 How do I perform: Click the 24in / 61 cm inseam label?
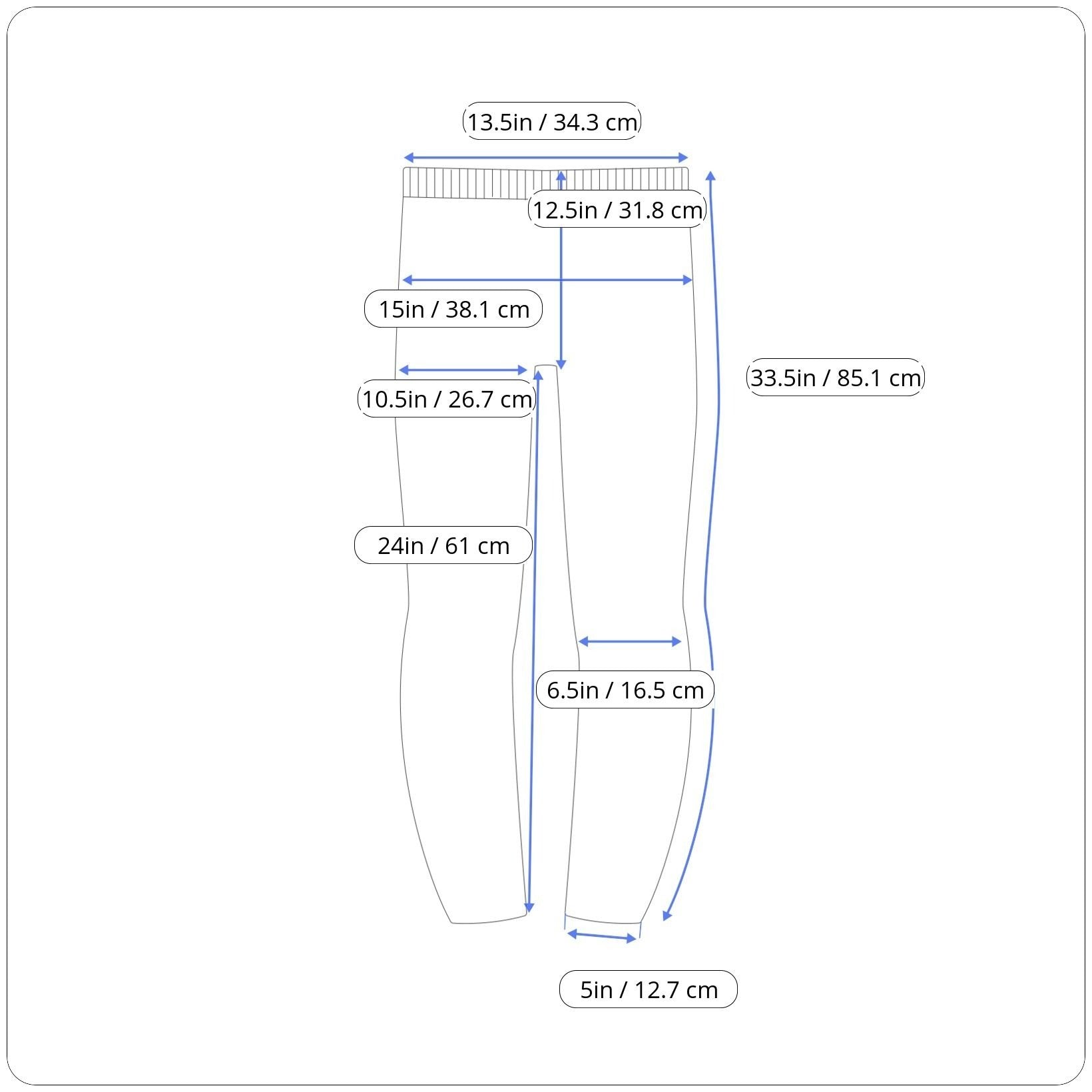click(443, 545)
